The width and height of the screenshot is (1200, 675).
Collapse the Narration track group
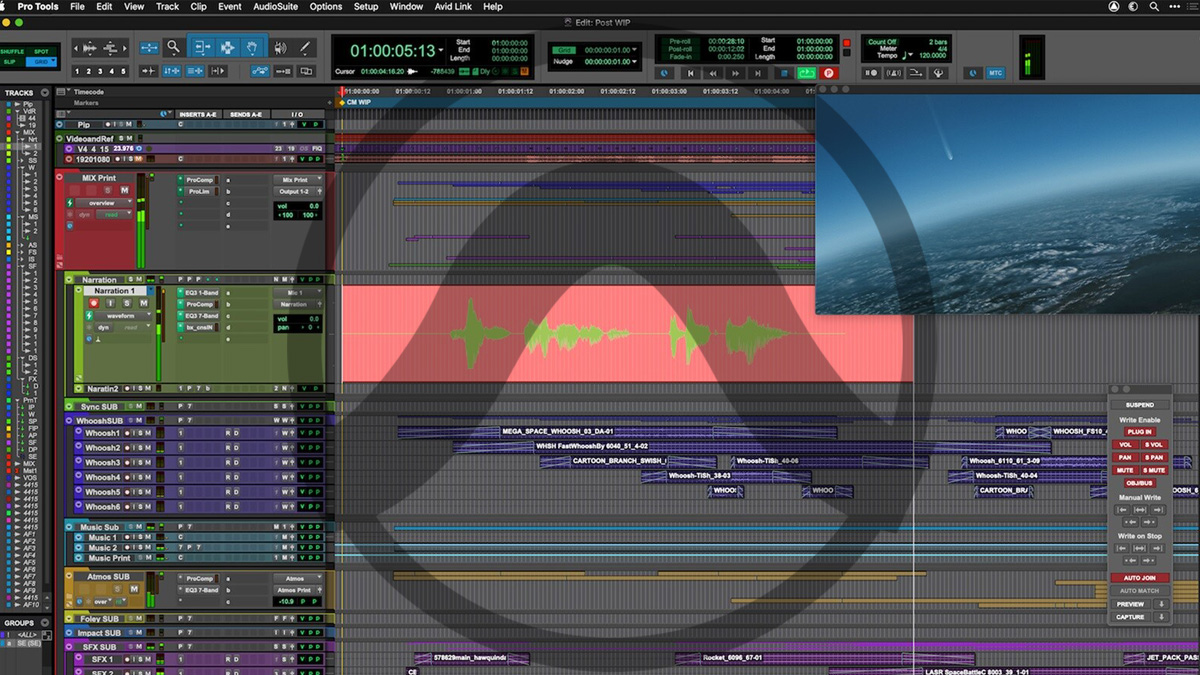(x=68, y=280)
